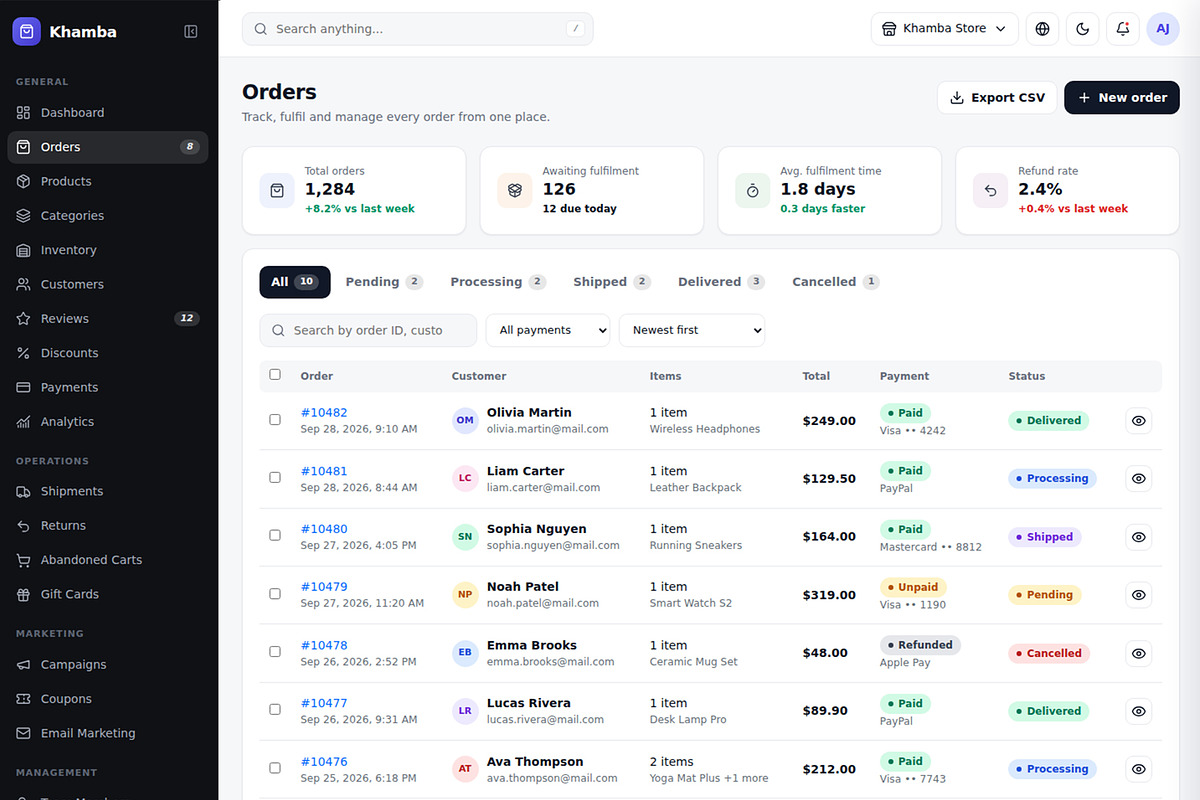This screenshot has width=1200, height=800.
Task: Go to Products in the sidebar
Action: click(108, 181)
